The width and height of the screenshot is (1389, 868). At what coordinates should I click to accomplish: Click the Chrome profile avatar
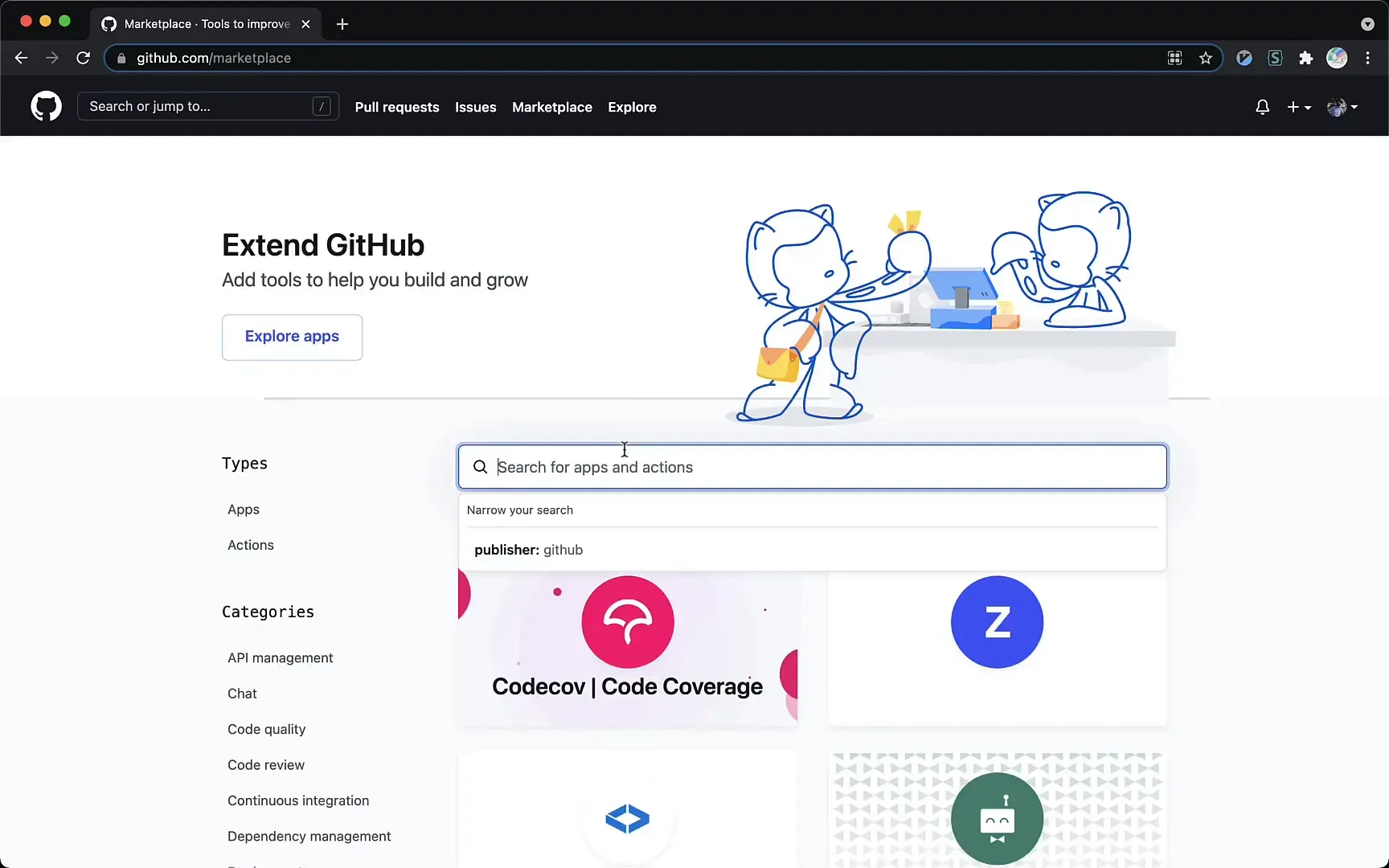coord(1337,58)
